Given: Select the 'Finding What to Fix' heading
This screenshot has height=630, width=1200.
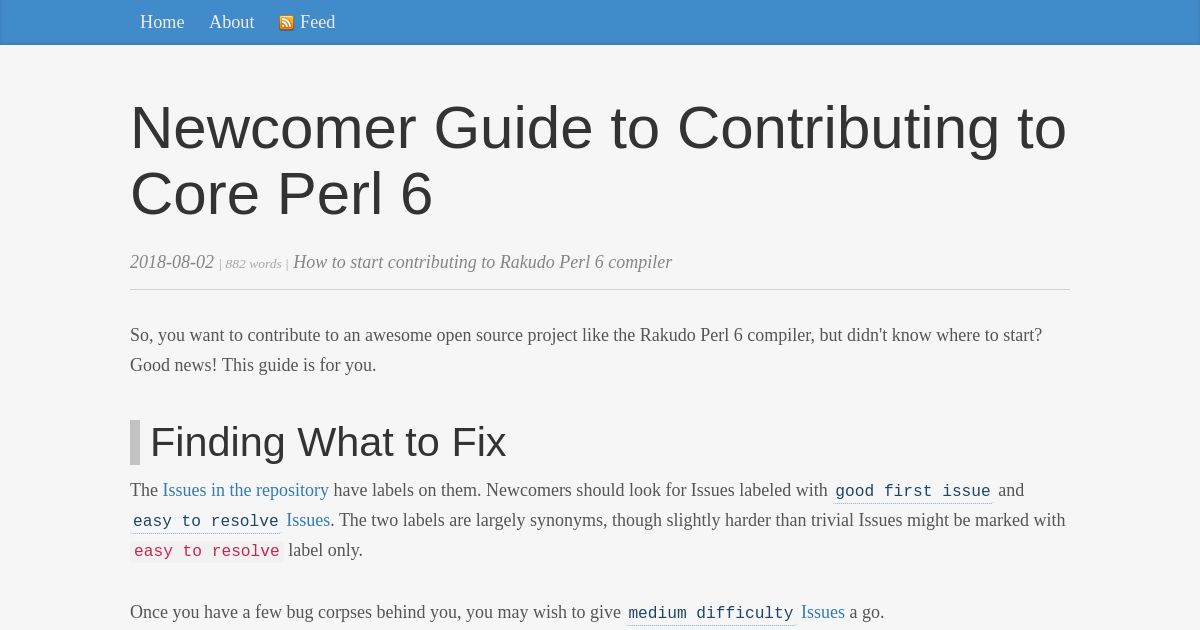Looking at the screenshot, I should coord(328,442).
